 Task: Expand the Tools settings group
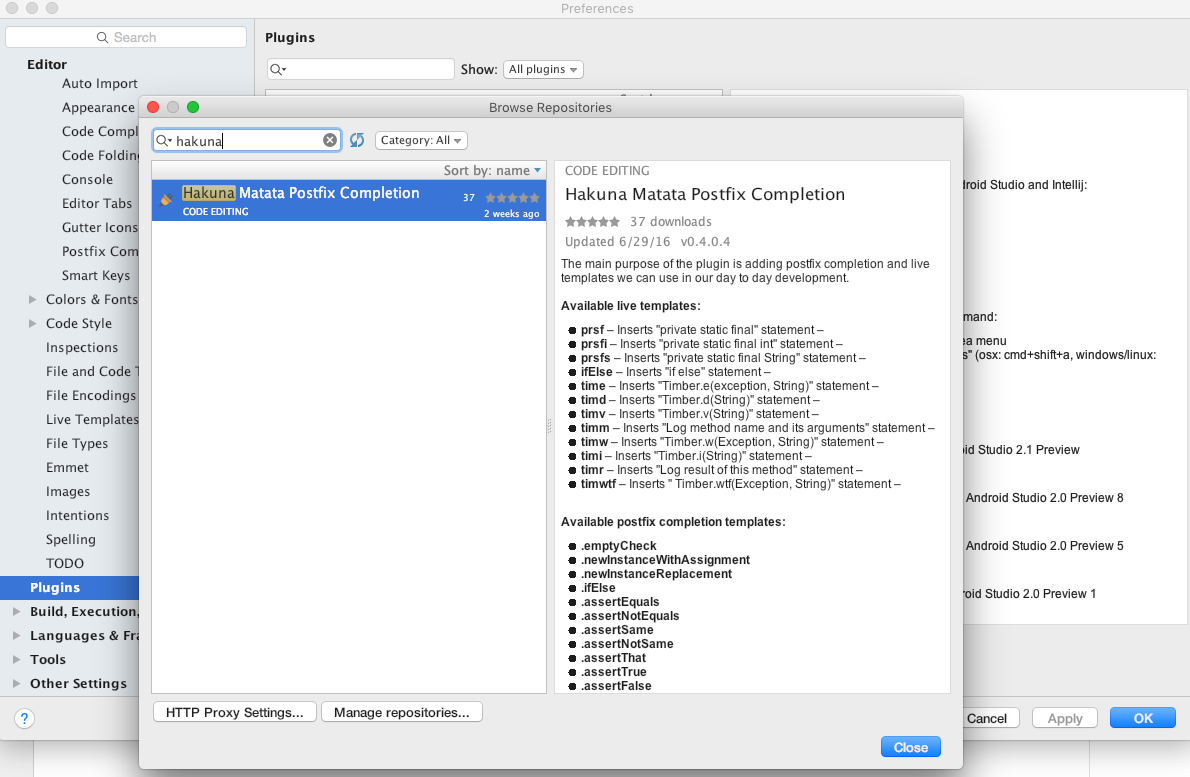click(x=17, y=659)
